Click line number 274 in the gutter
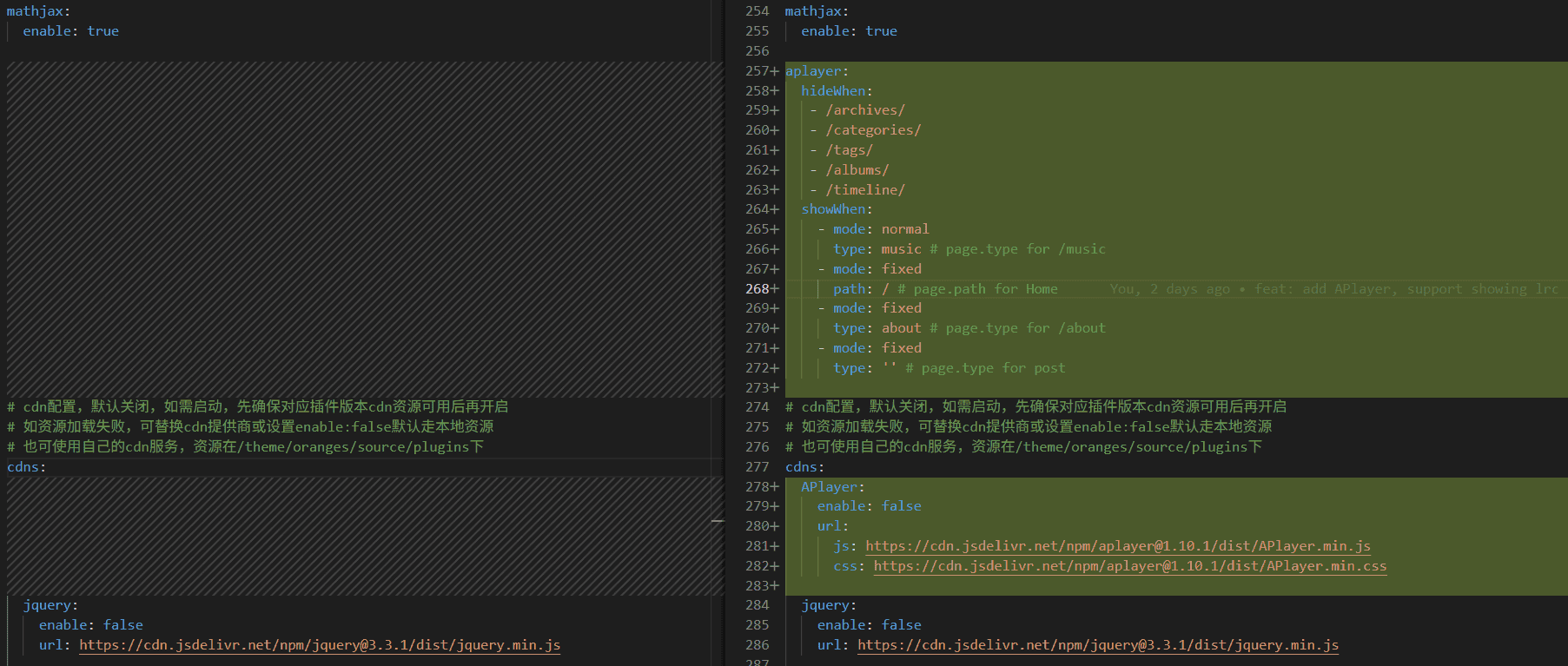This screenshot has width=1568, height=666. pyautogui.click(x=758, y=407)
